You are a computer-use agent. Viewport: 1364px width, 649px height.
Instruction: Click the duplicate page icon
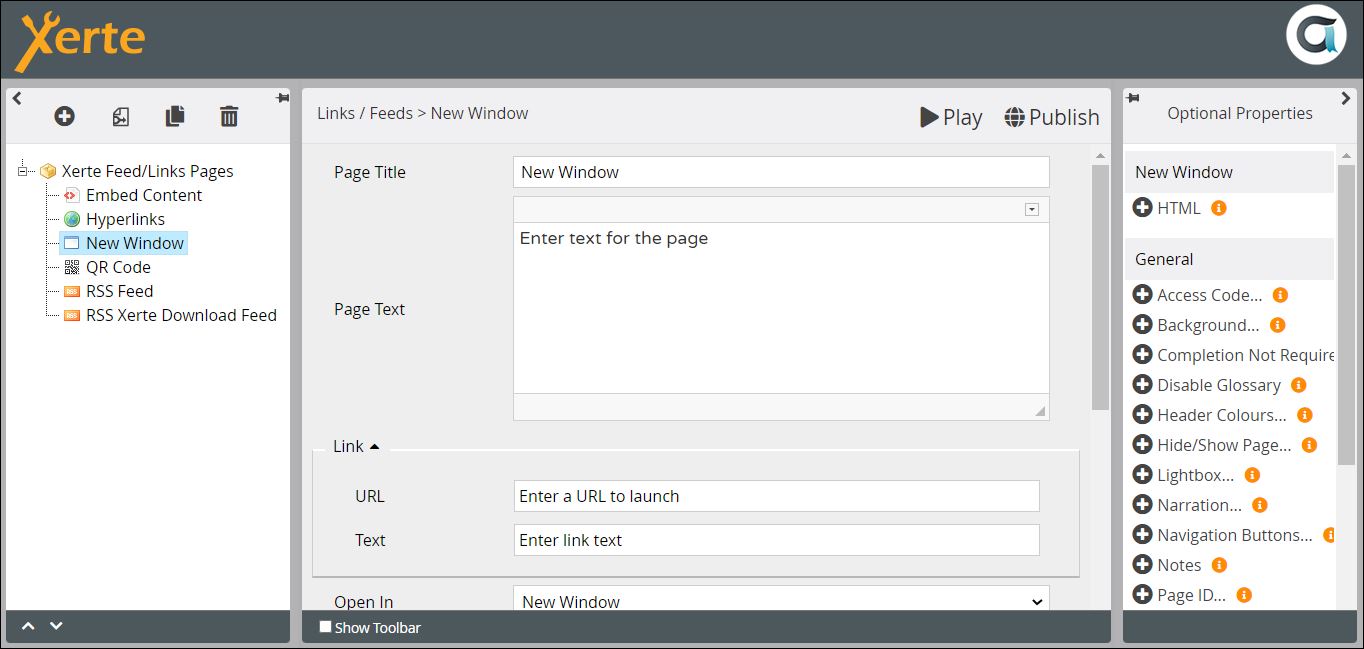click(x=175, y=117)
